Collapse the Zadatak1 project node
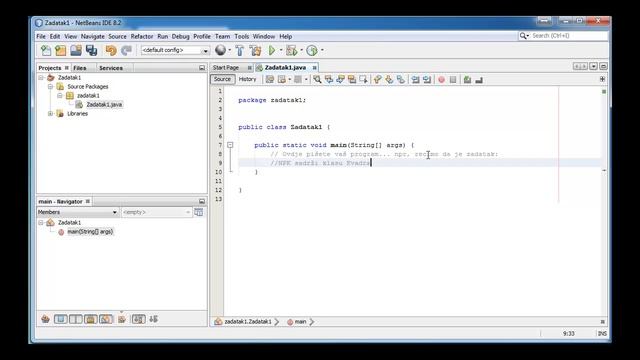 click(41, 78)
